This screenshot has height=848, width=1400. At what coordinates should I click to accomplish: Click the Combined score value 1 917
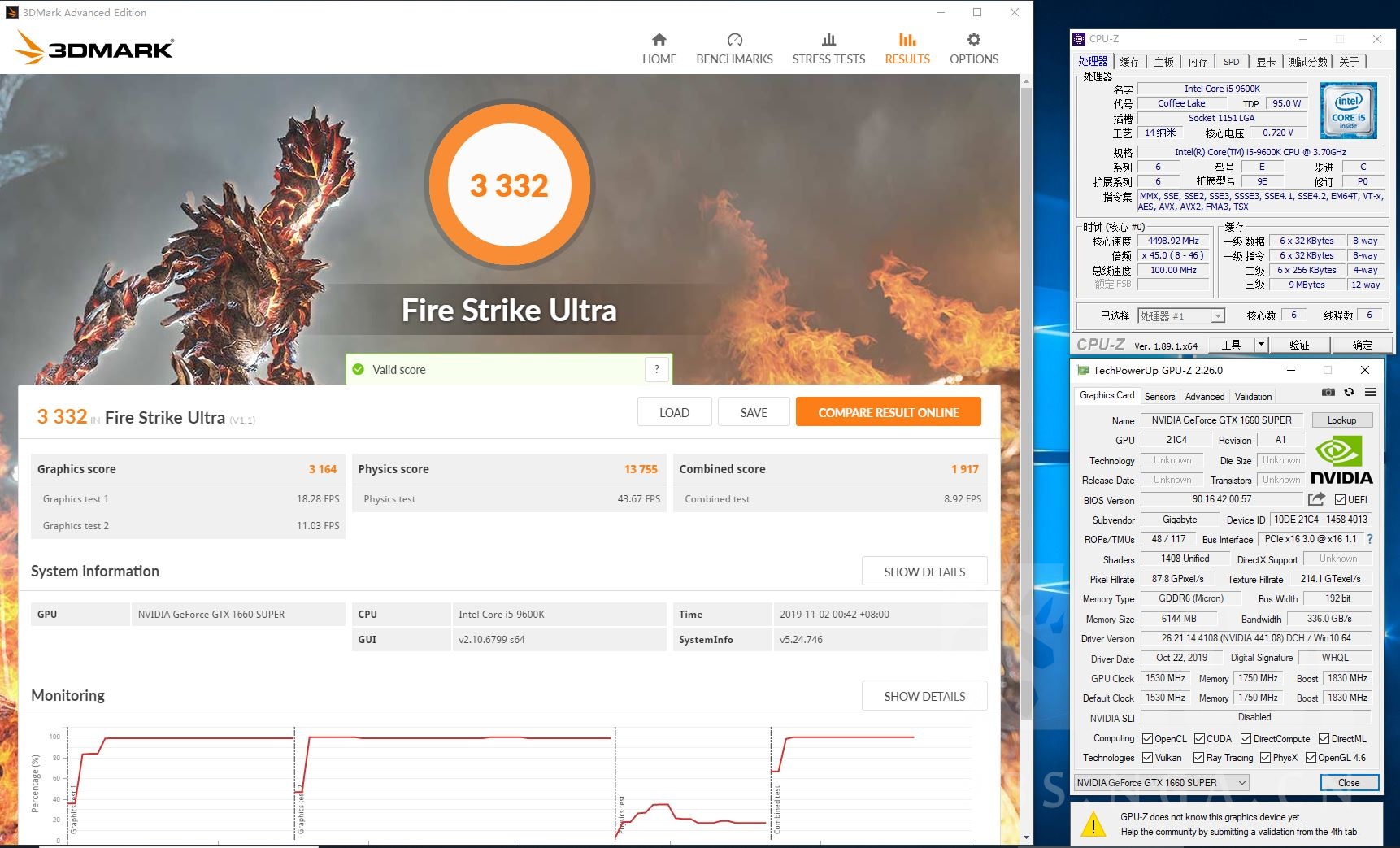click(x=965, y=469)
